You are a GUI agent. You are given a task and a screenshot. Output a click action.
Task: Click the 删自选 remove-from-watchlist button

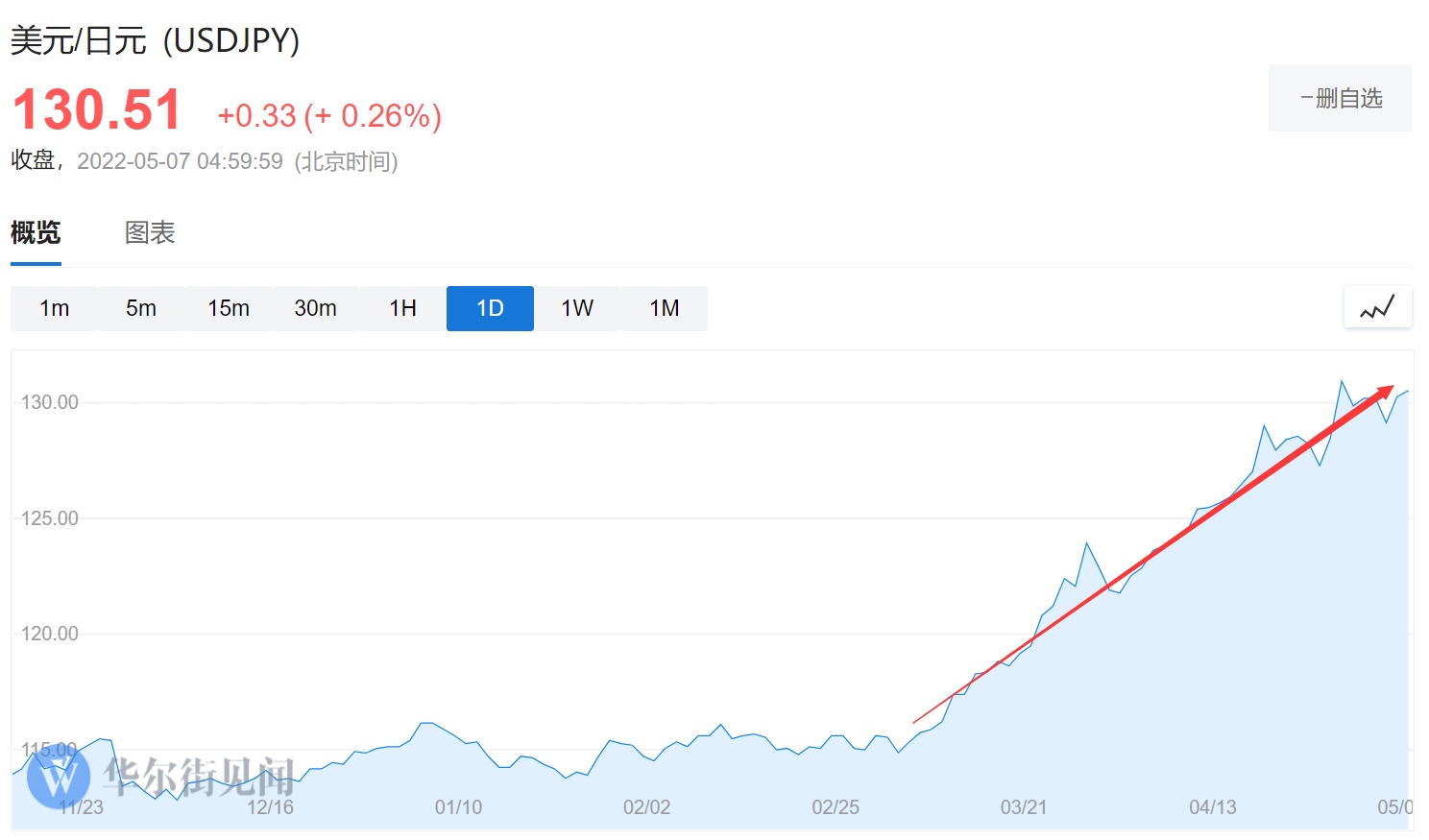click(1340, 98)
